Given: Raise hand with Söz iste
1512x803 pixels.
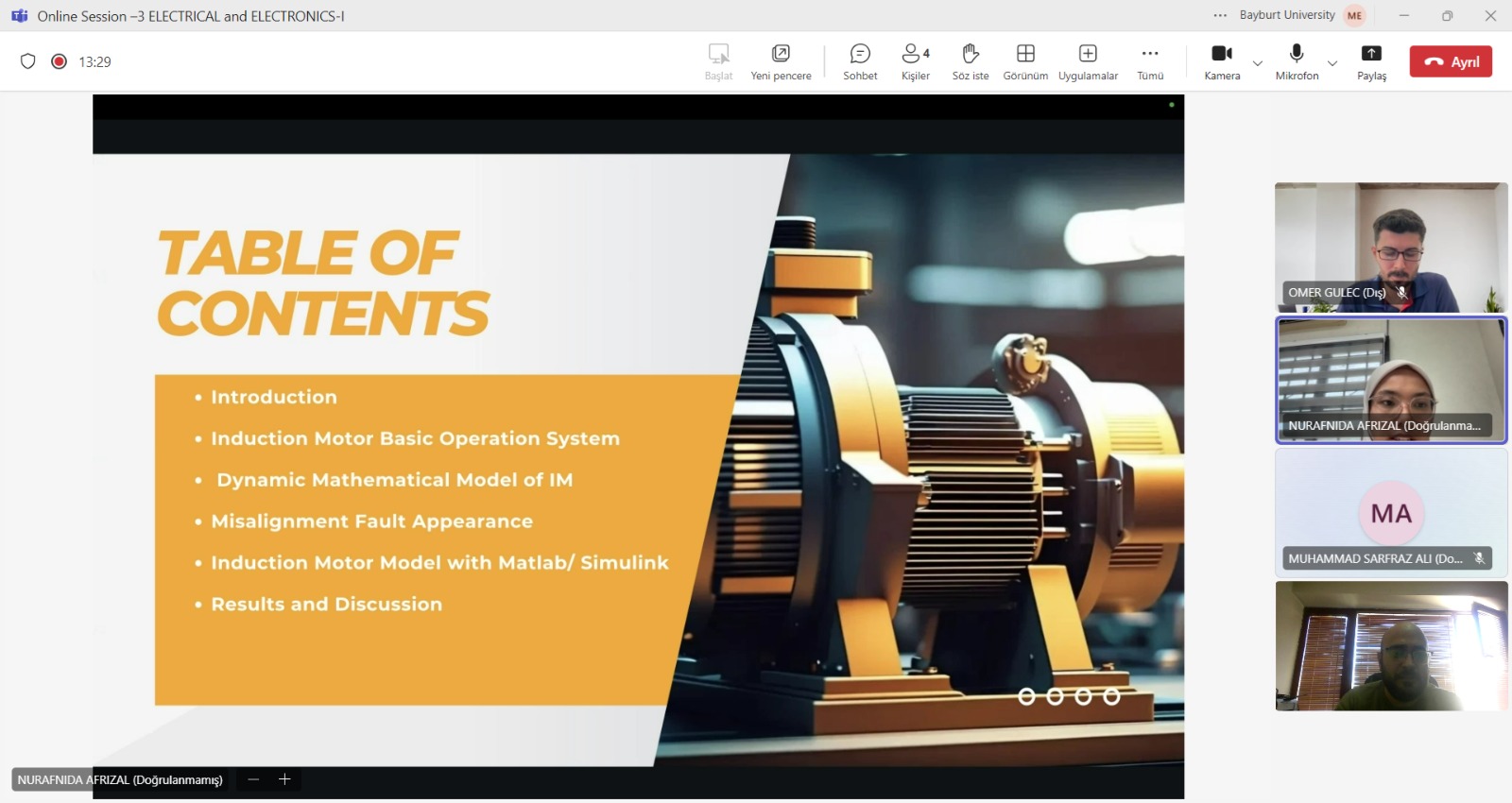Looking at the screenshot, I should 970,61.
